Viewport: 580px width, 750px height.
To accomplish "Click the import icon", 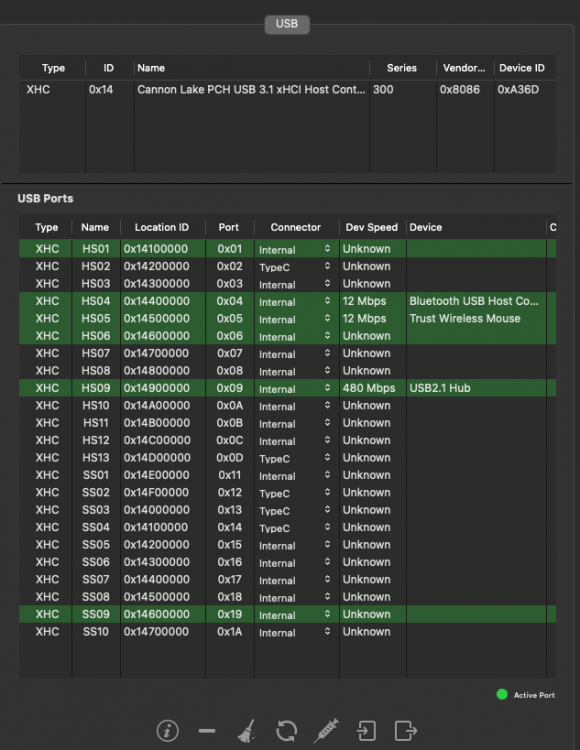I will [x=366, y=731].
